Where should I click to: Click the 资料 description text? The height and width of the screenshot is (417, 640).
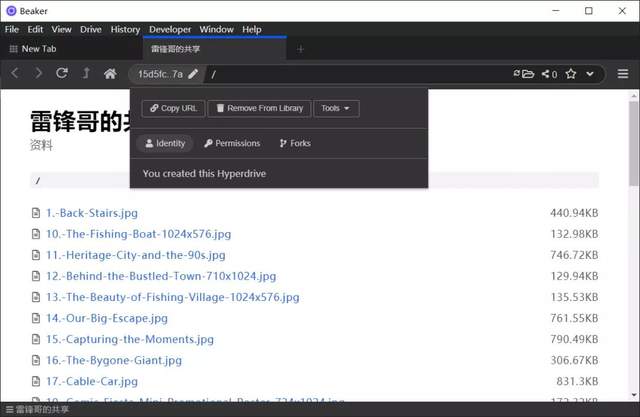tap(41, 145)
